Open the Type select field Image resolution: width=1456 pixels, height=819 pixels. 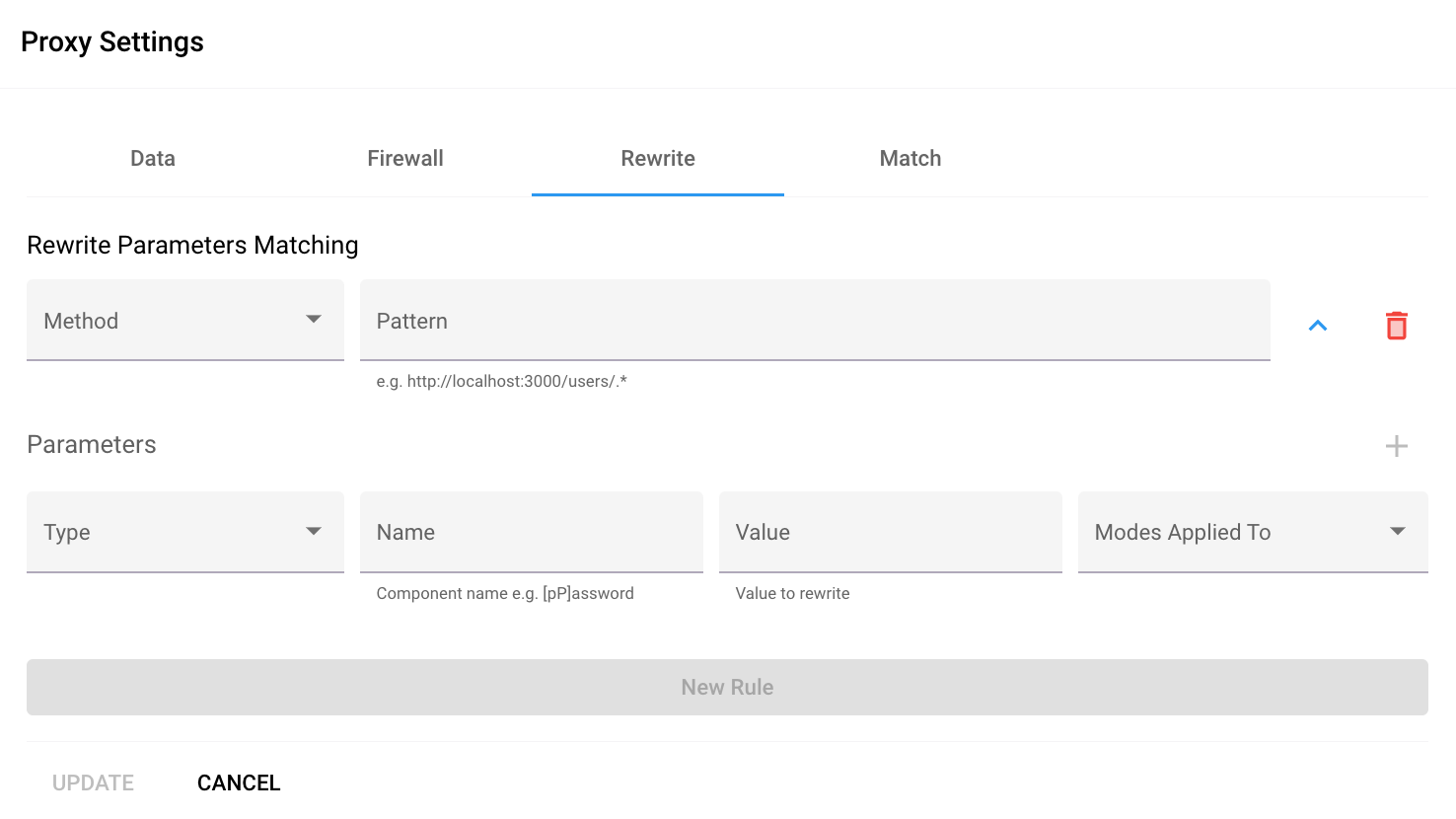[x=168, y=532]
